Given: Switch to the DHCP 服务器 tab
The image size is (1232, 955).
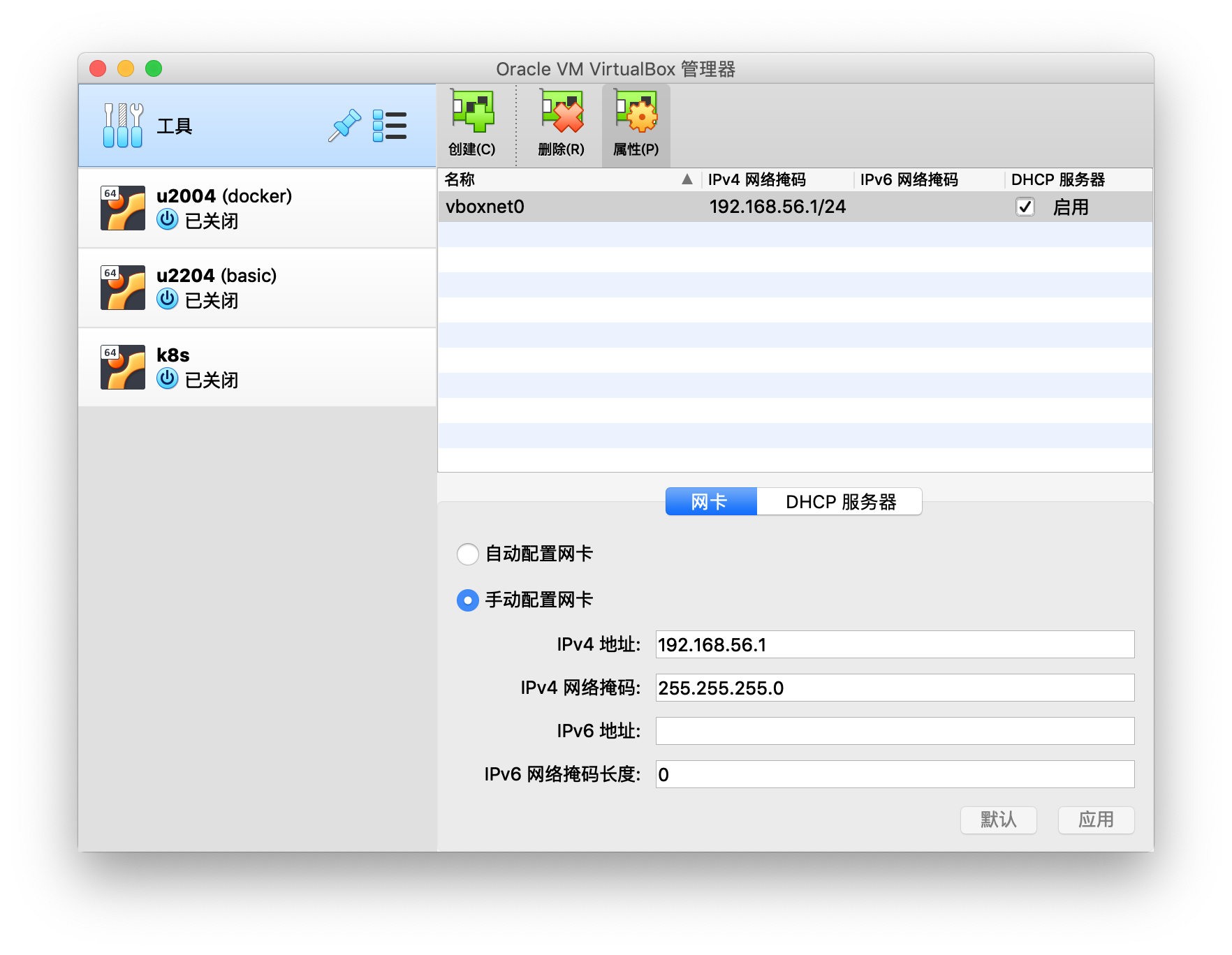Looking at the screenshot, I should (840, 502).
